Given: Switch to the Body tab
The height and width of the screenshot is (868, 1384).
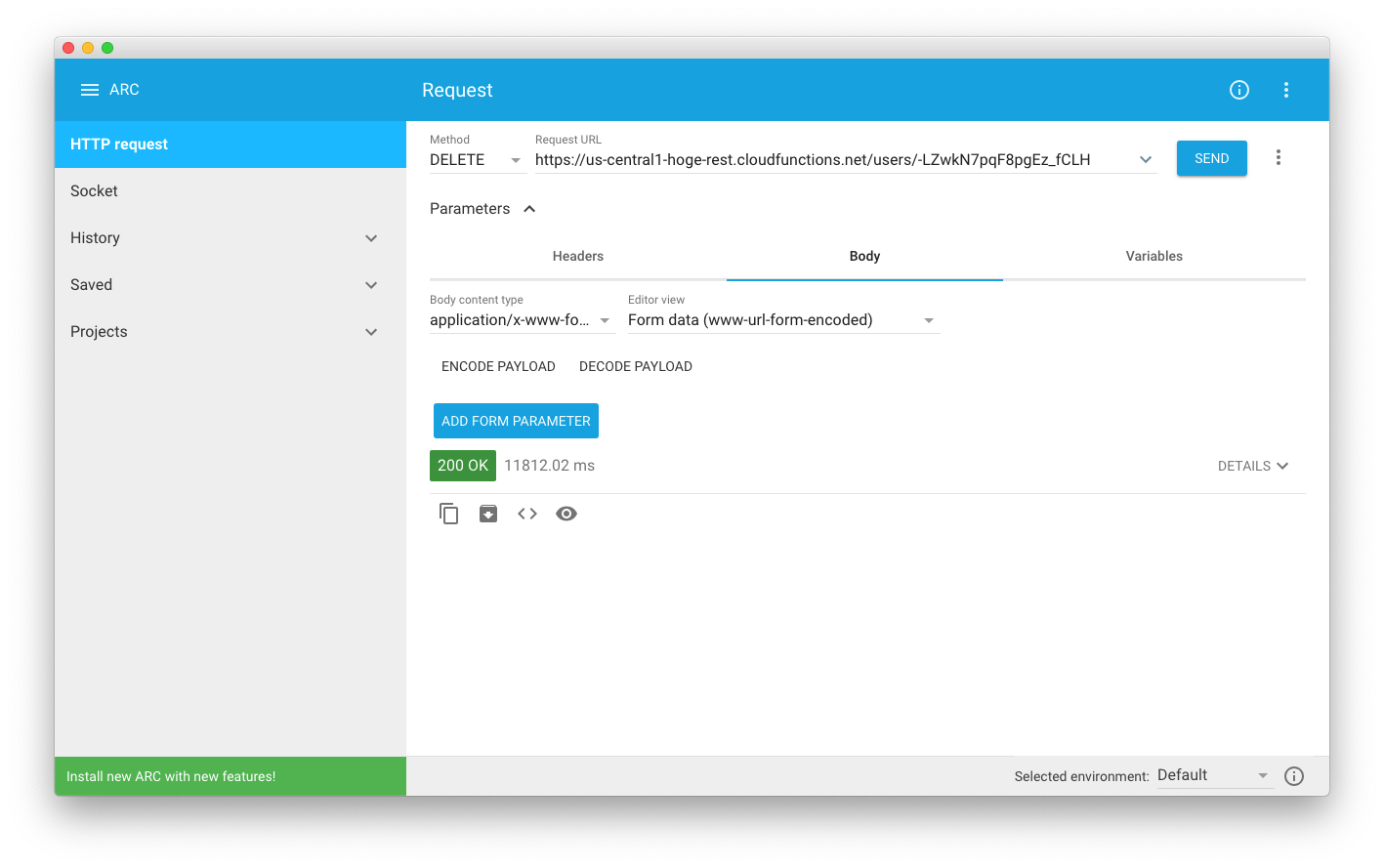Looking at the screenshot, I should tap(864, 257).
